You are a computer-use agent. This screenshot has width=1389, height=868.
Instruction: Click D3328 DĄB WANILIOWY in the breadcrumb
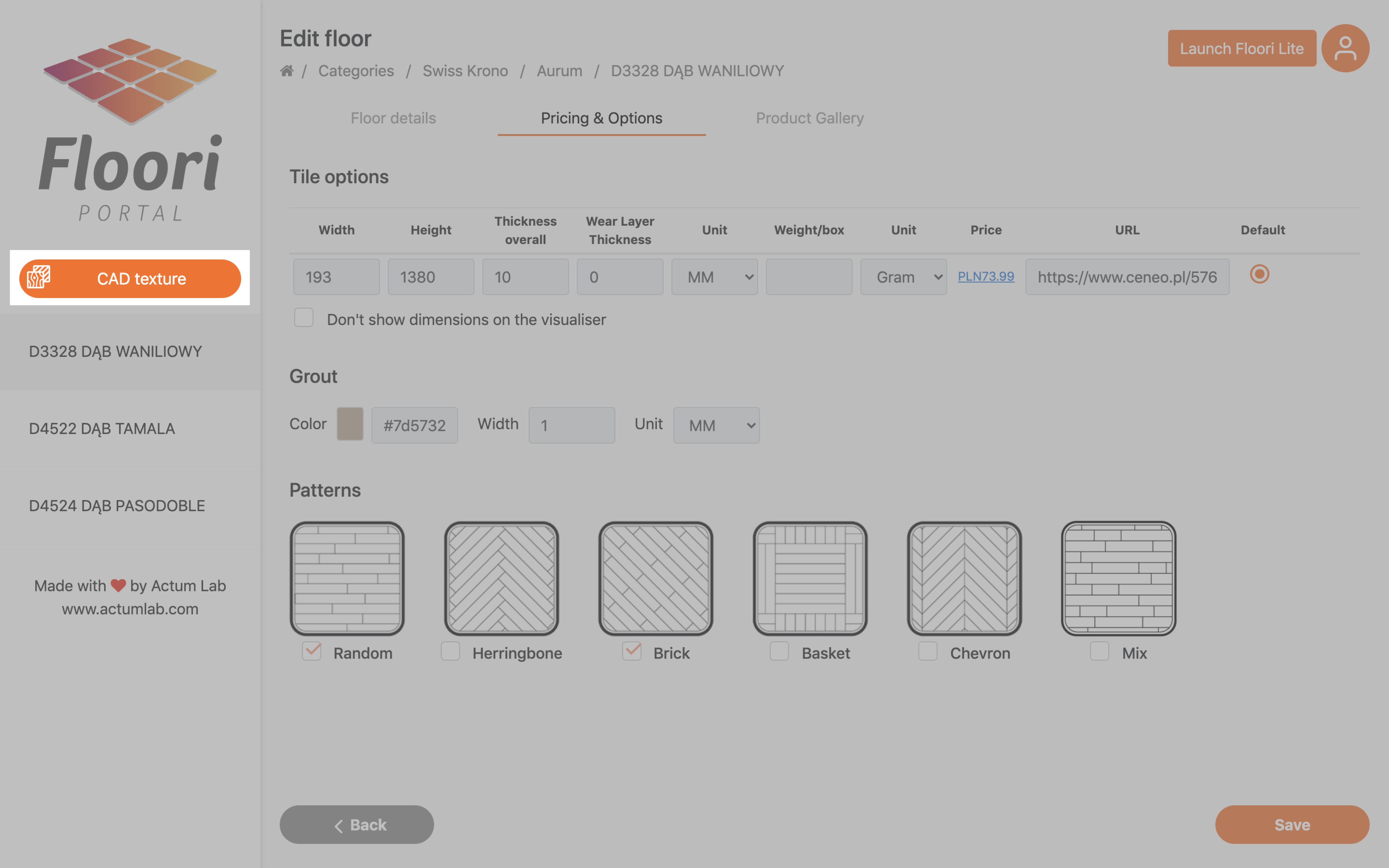pos(697,71)
